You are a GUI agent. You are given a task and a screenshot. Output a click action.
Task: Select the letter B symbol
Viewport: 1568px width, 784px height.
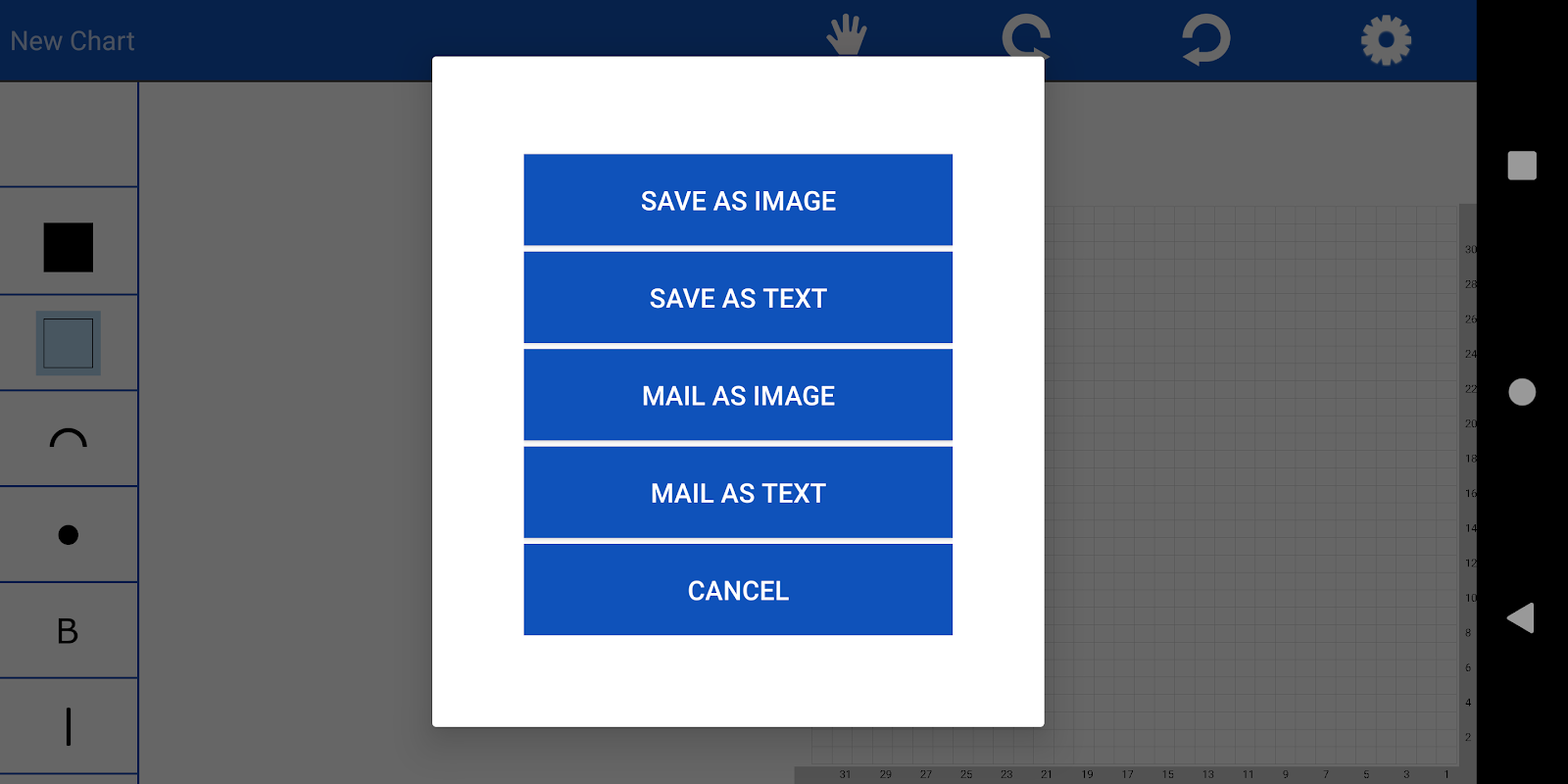point(68,631)
